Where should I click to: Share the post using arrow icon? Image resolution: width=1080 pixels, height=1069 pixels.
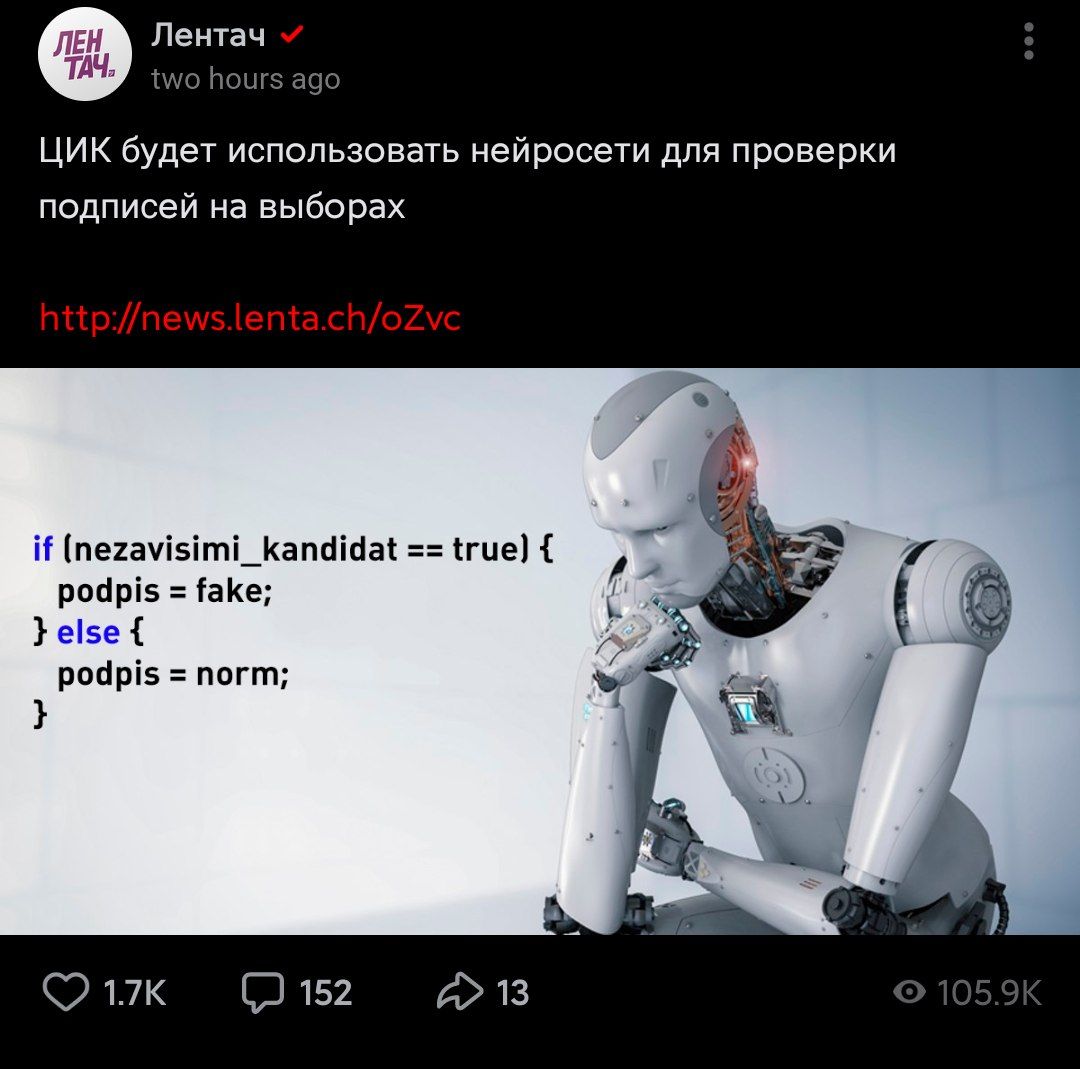(x=459, y=992)
